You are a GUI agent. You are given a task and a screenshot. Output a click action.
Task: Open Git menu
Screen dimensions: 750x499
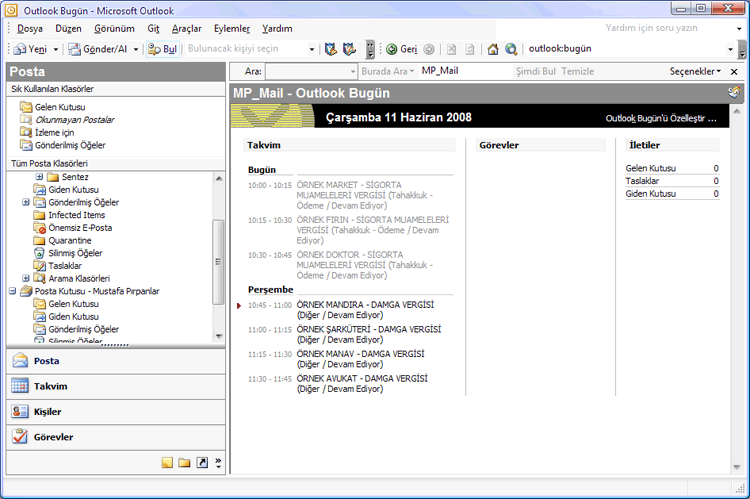coord(153,29)
